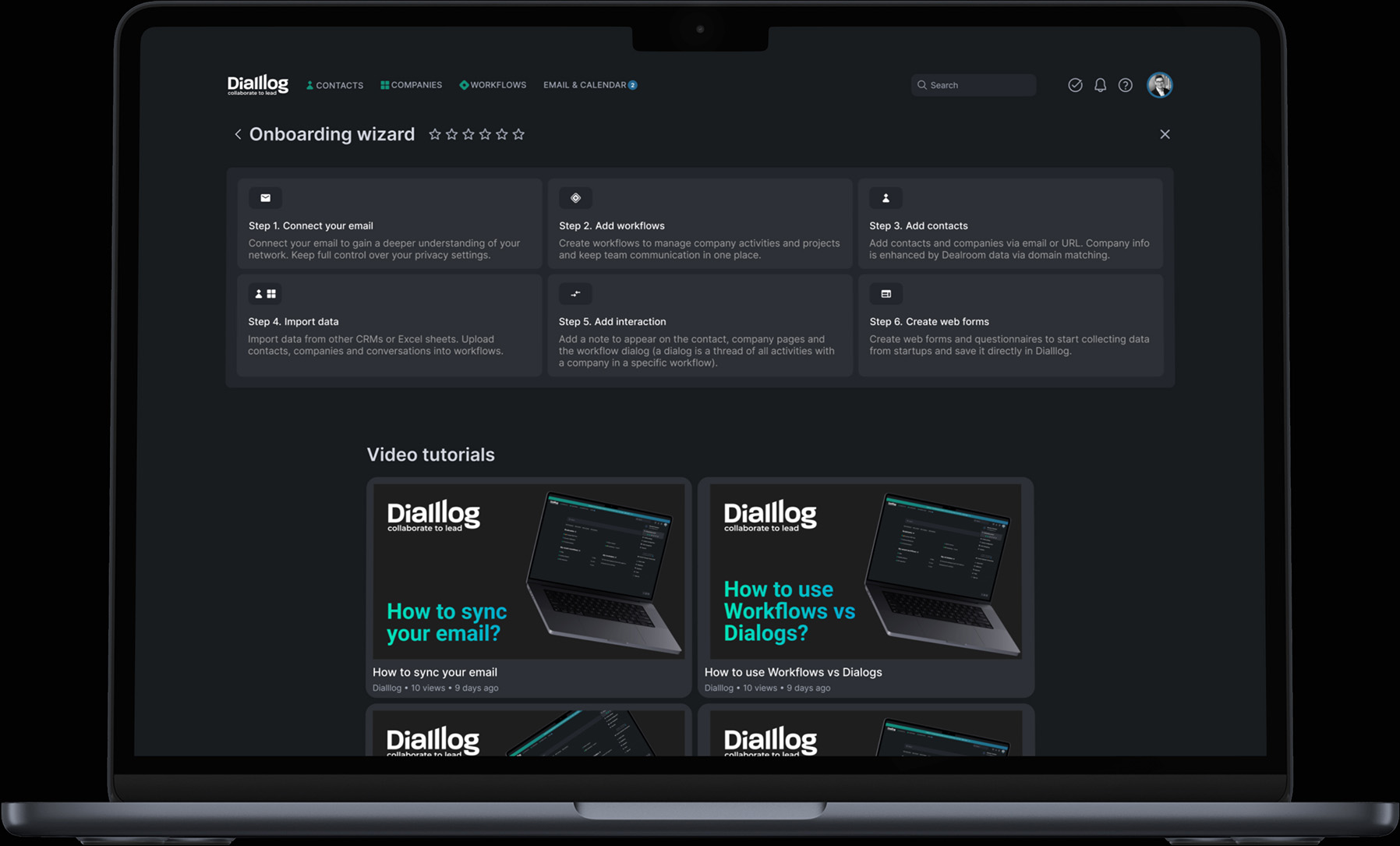Open tasks via the checkmark circle icon
This screenshot has height=846, width=1400.
click(x=1075, y=85)
